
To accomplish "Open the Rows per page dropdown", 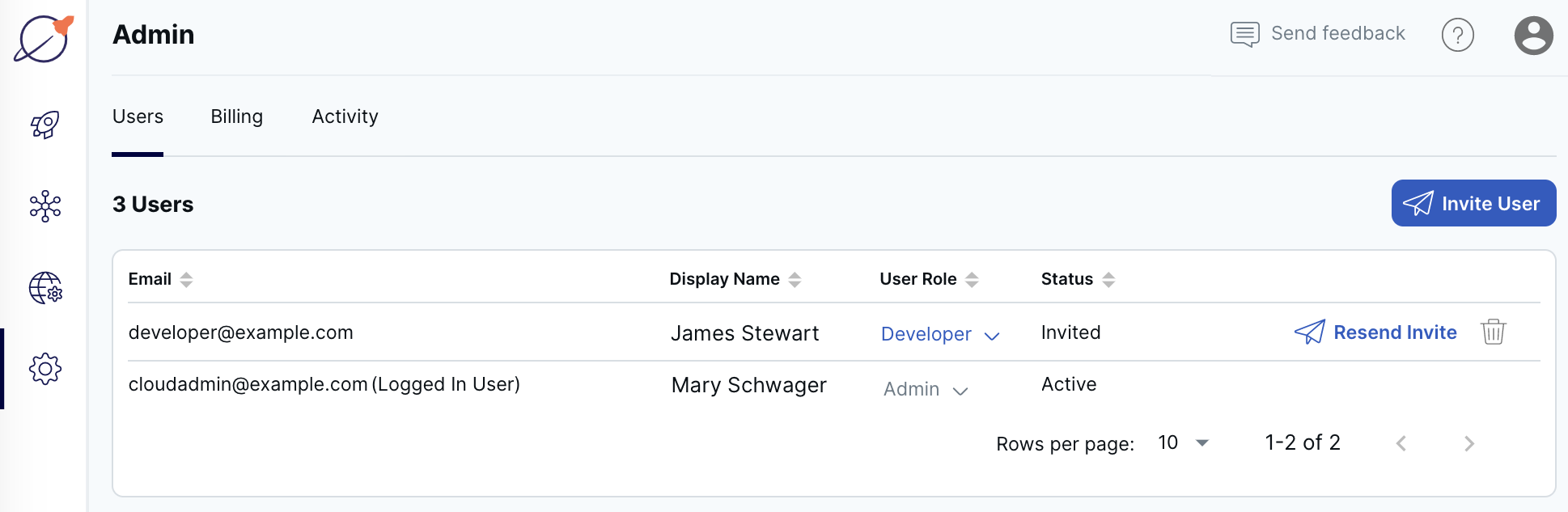I will 1183,442.
